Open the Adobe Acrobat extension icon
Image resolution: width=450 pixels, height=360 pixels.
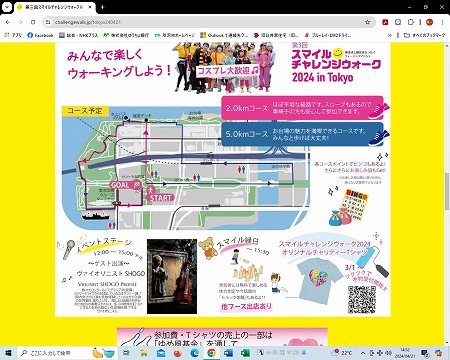385,22
